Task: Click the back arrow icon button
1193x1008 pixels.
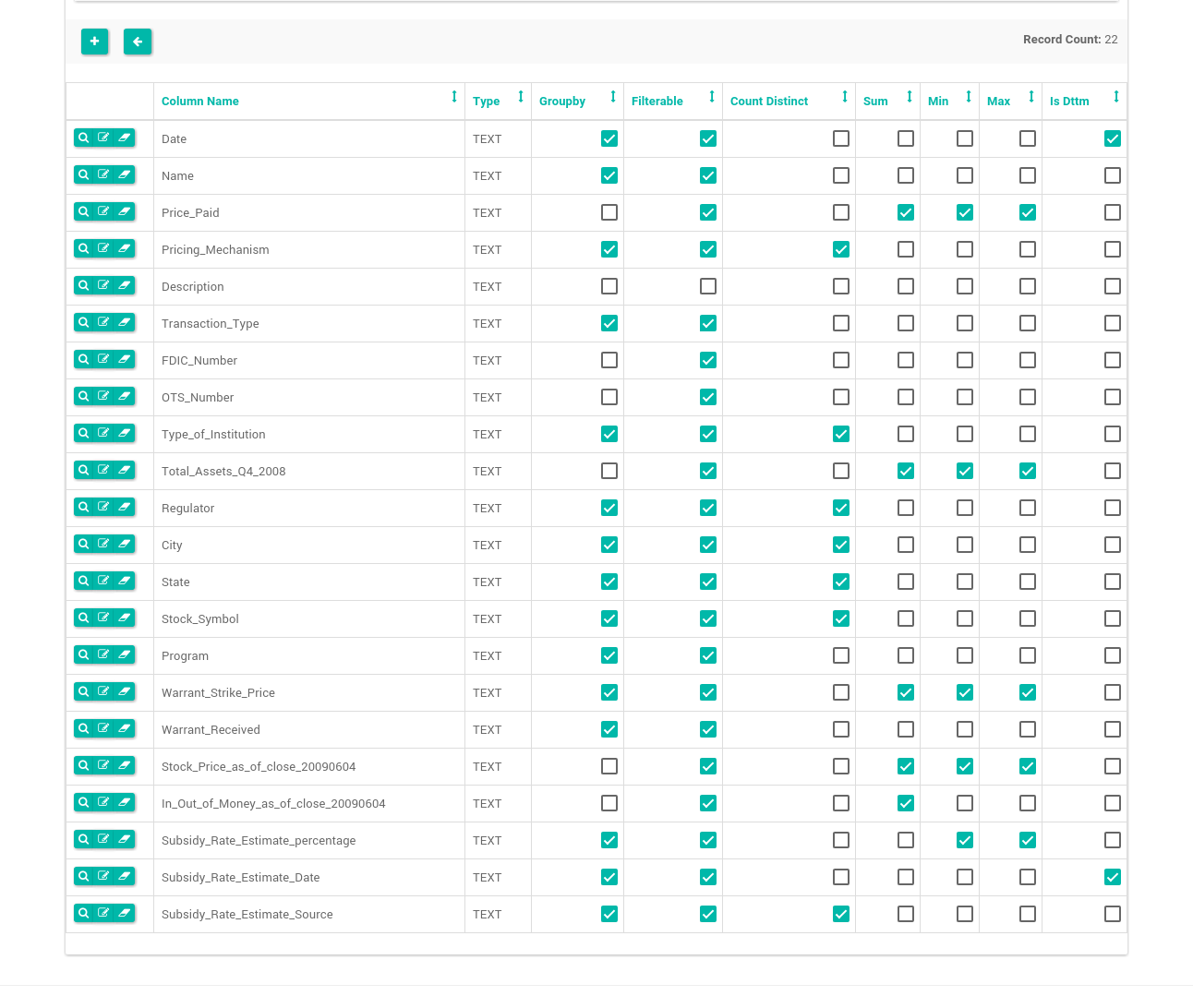Action: point(138,42)
